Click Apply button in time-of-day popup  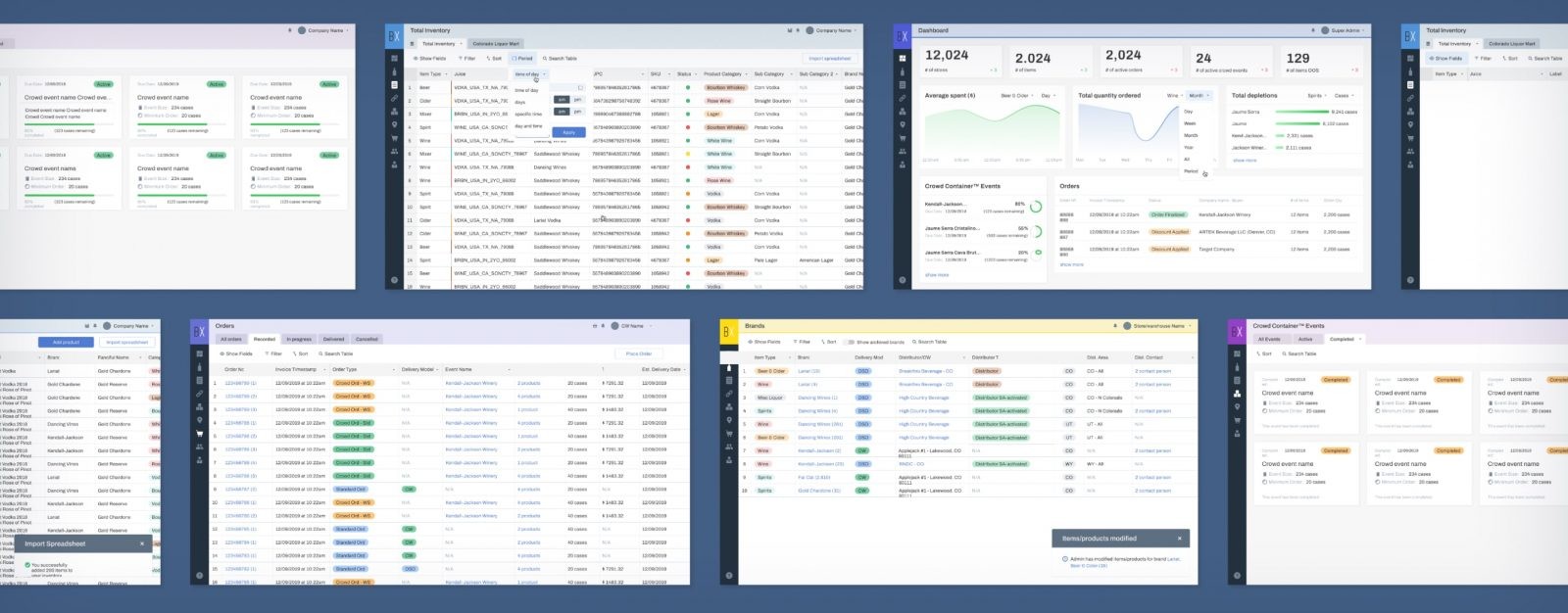[x=568, y=132]
